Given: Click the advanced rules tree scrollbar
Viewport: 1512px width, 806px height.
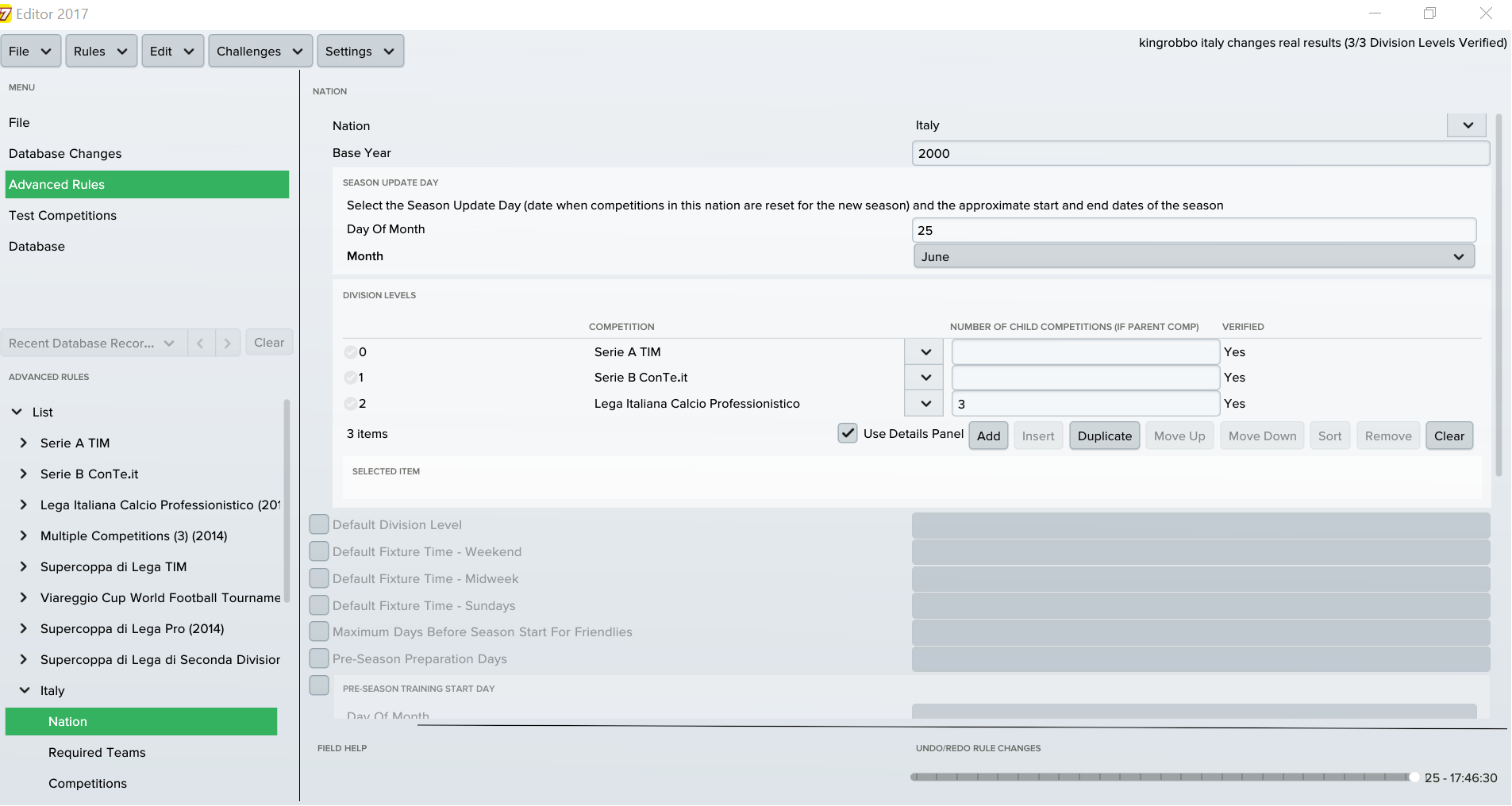Looking at the screenshot, I should (287, 501).
